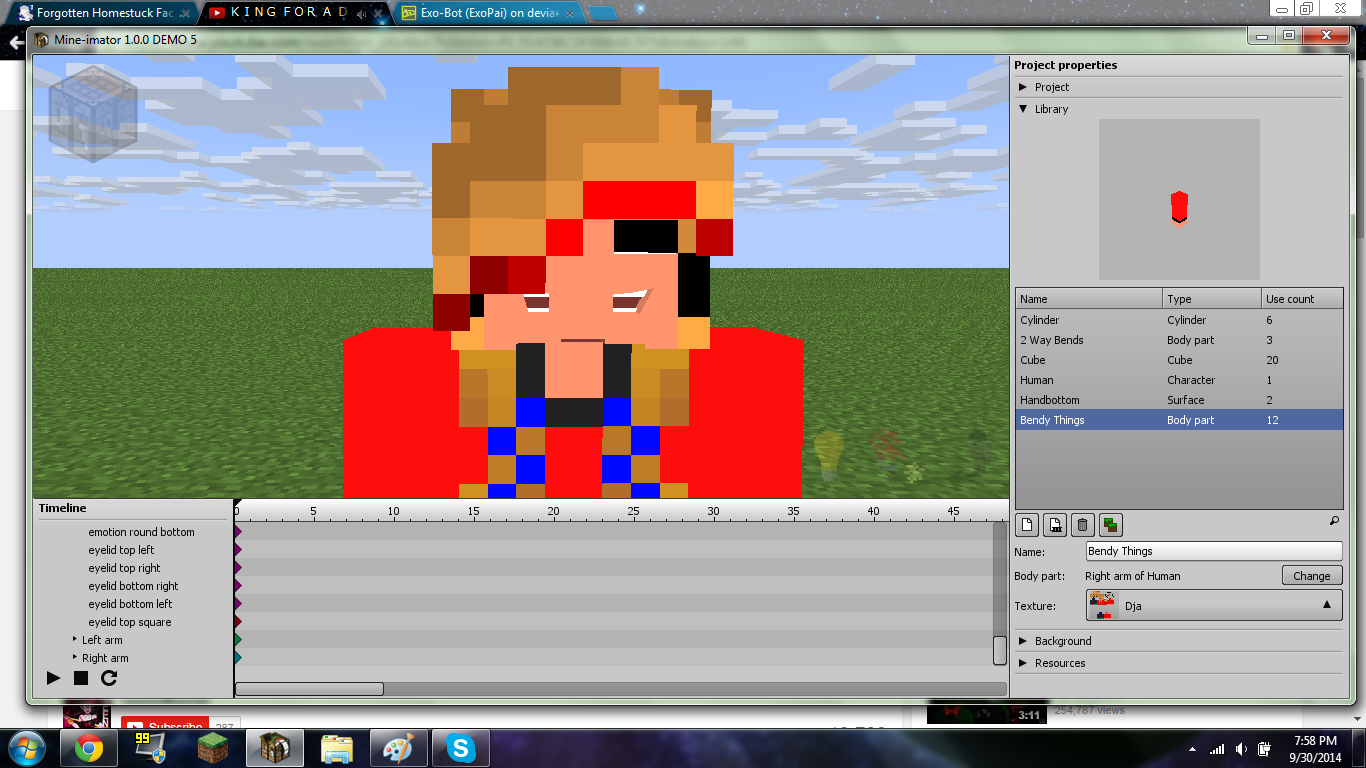
Task: Click the Change body part button
Action: 1312,576
